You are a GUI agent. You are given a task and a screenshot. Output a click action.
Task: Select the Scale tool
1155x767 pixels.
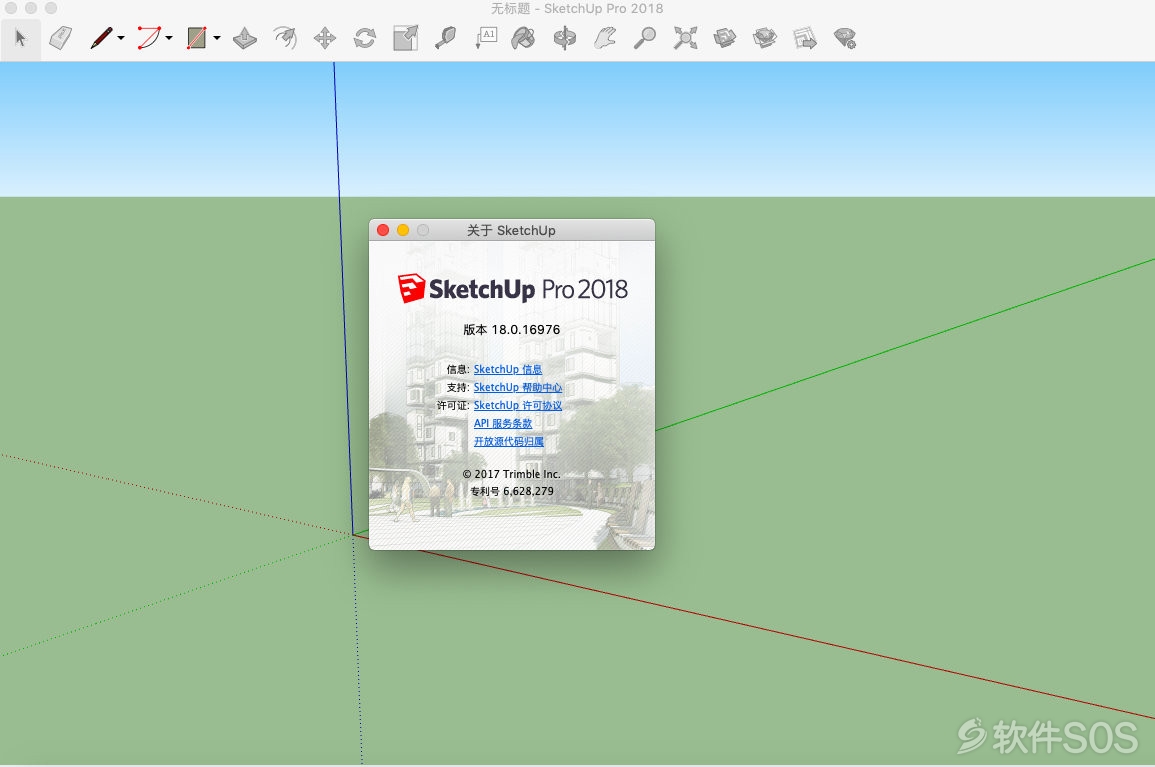pos(405,38)
